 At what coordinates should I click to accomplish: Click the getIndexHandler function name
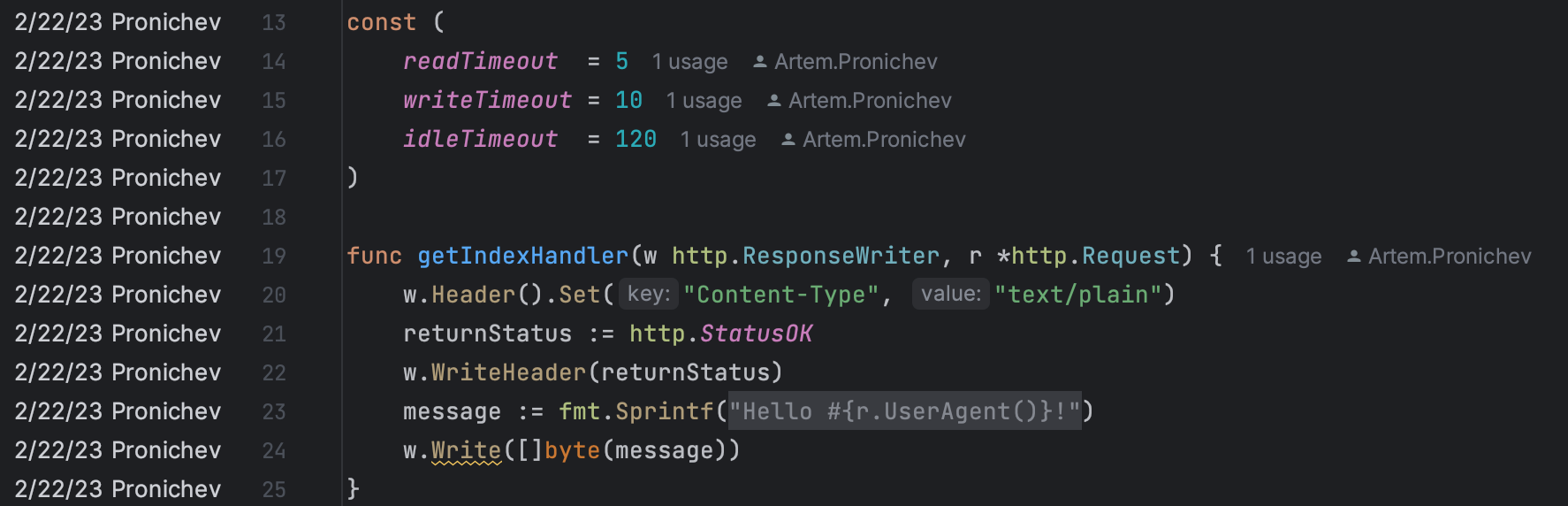tap(523, 256)
